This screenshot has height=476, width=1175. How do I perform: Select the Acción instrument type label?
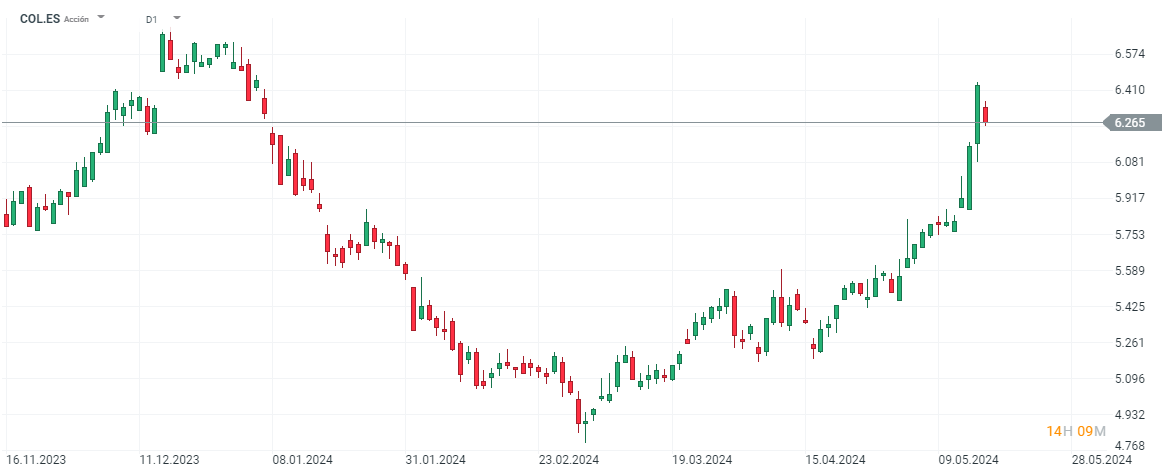coord(77,19)
